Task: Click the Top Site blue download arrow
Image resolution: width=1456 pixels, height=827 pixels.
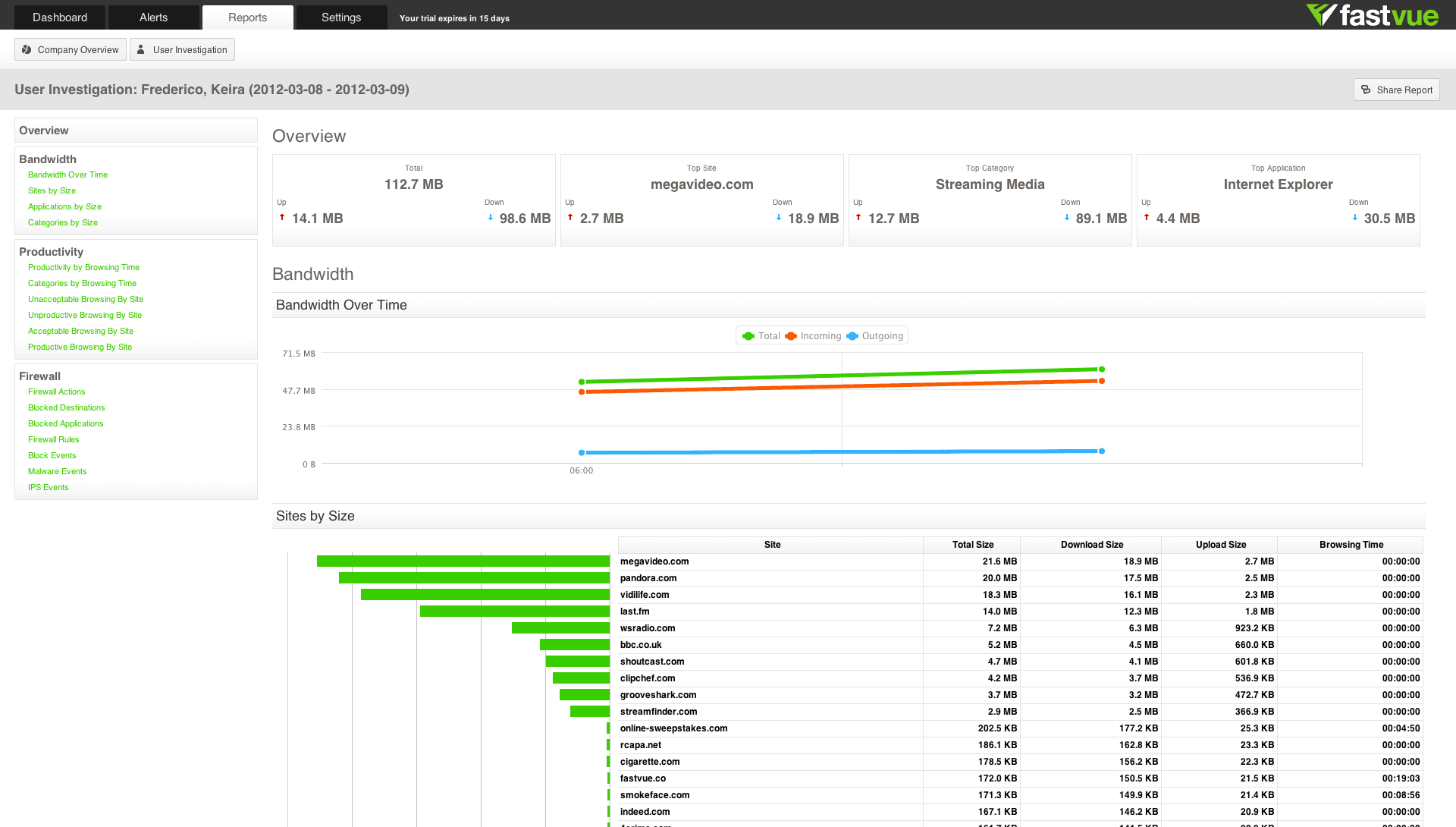Action: (x=779, y=218)
